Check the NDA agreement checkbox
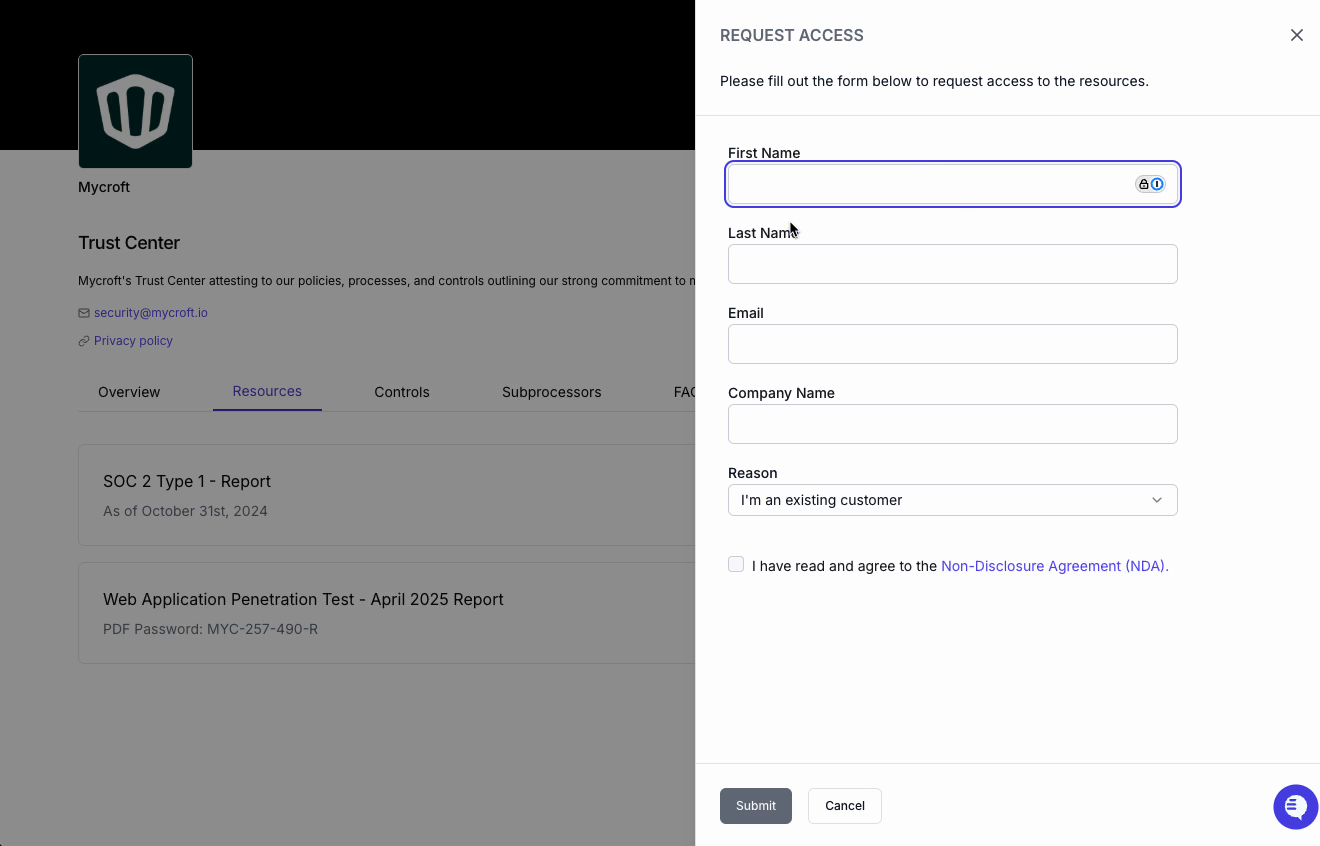The image size is (1320, 846). click(736, 565)
